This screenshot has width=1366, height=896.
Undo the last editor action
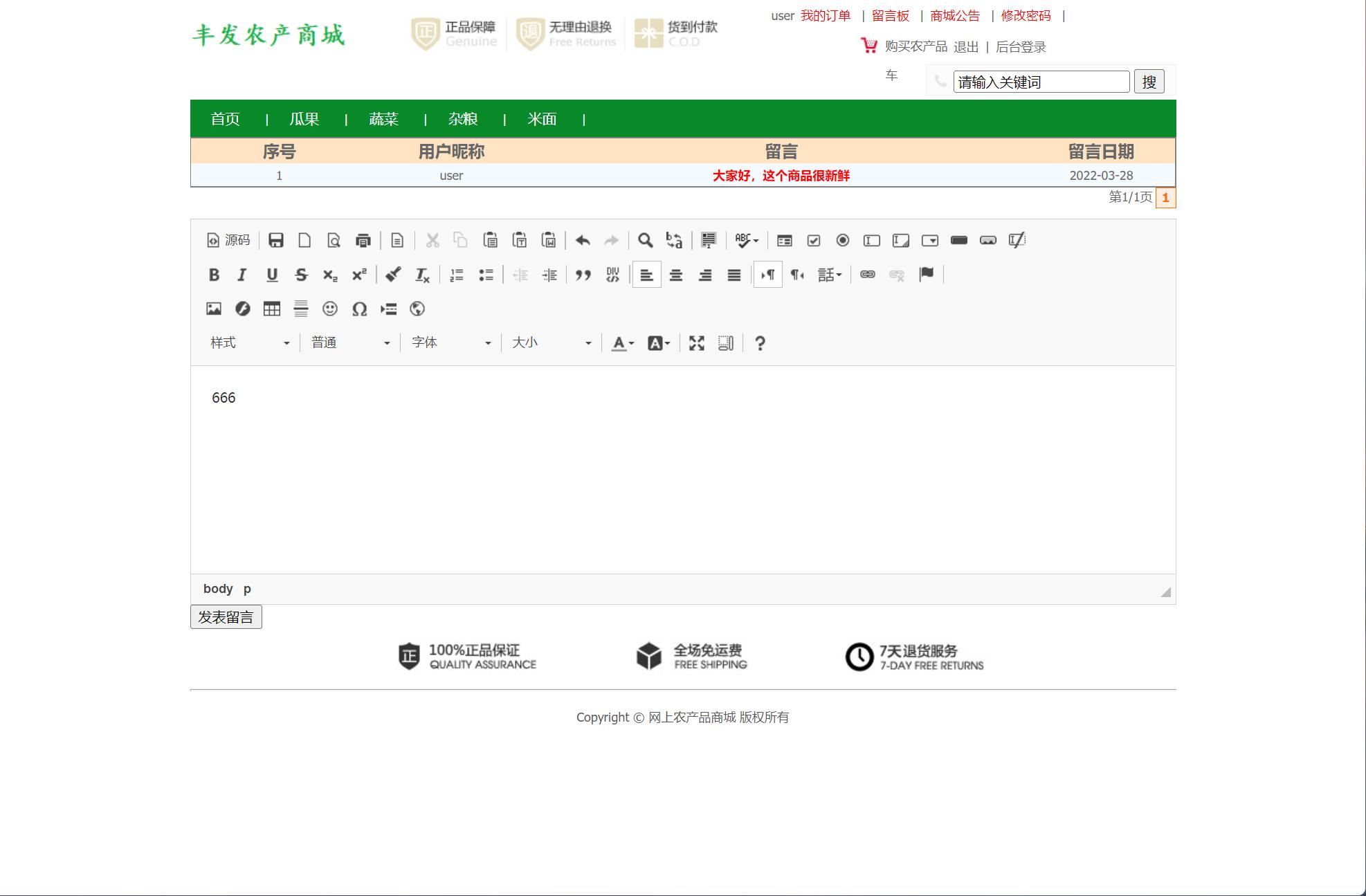coord(582,240)
